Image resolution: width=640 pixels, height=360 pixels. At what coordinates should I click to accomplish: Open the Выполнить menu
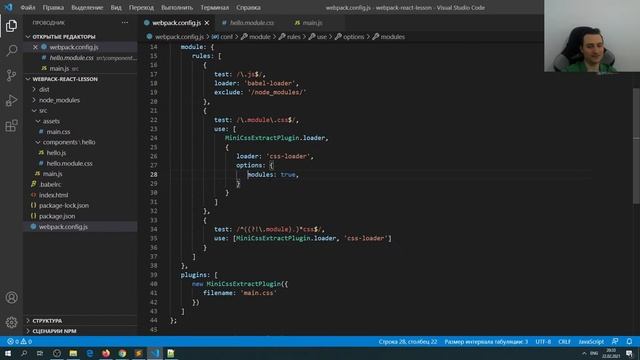(177, 7)
